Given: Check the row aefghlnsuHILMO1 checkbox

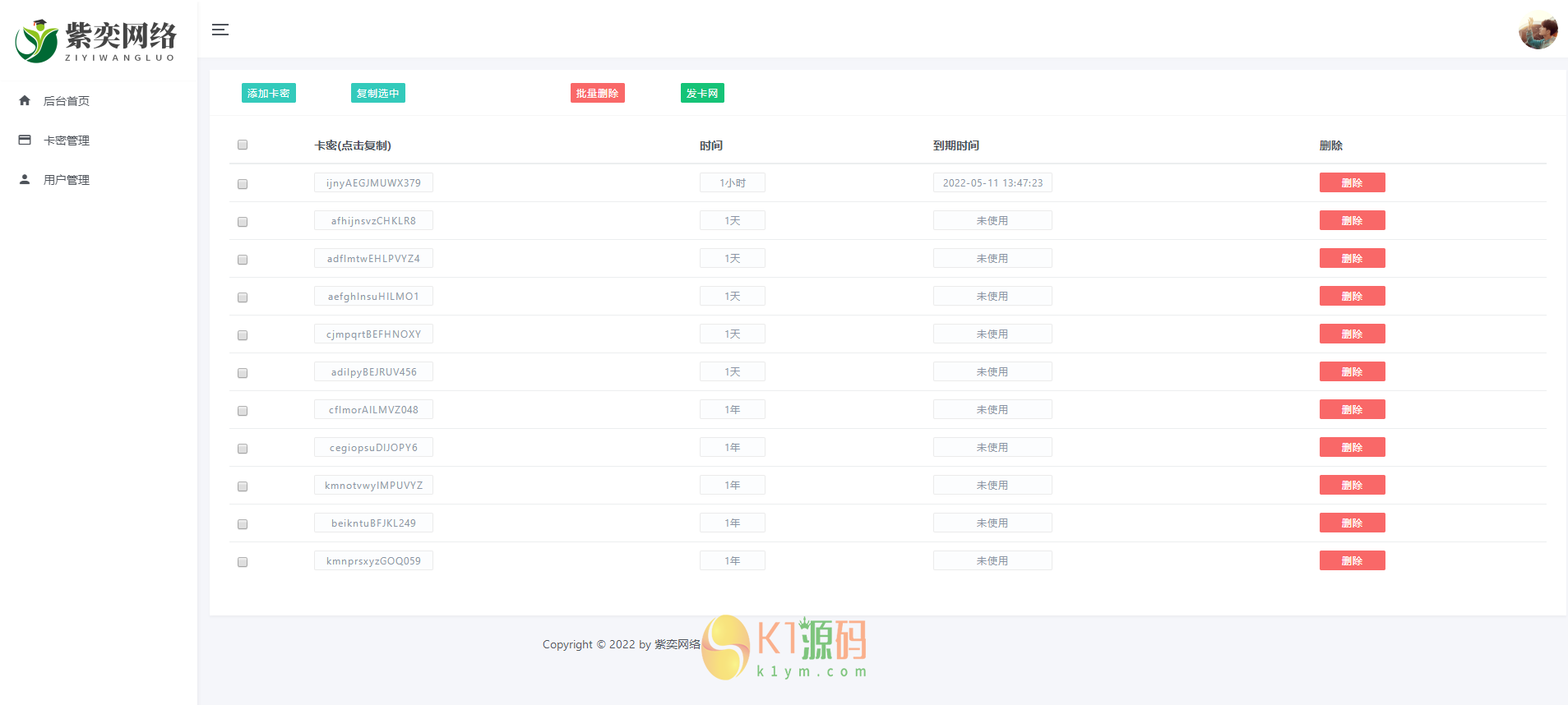Looking at the screenshot, I should tap(243, 297).
